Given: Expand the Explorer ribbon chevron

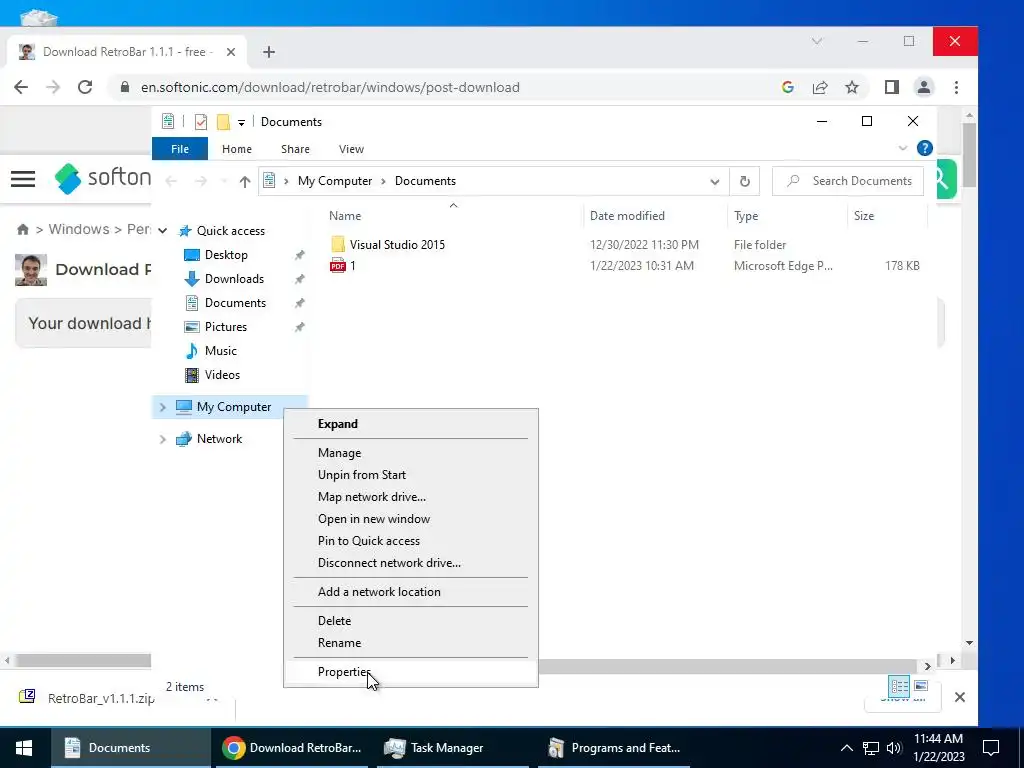Looking at the screenshot, I should pos(903,148).
